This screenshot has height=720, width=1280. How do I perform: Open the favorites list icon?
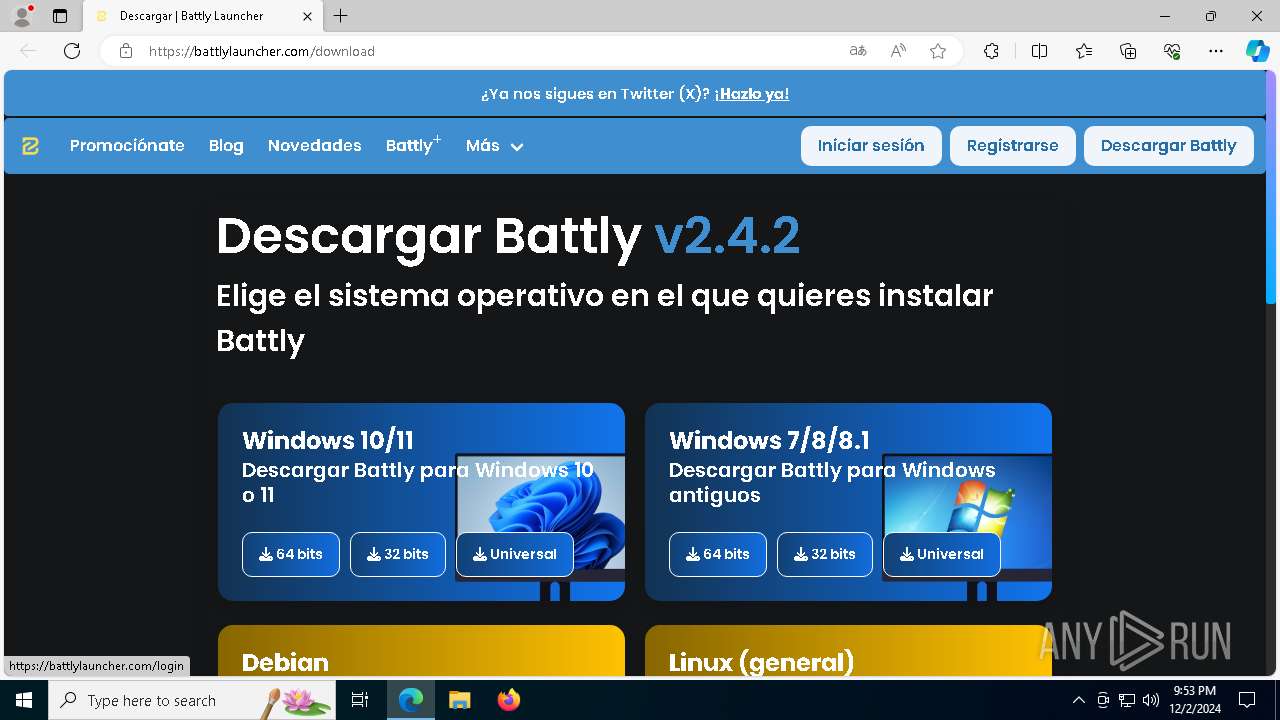pyautogui.click(x=1084, y=51)
